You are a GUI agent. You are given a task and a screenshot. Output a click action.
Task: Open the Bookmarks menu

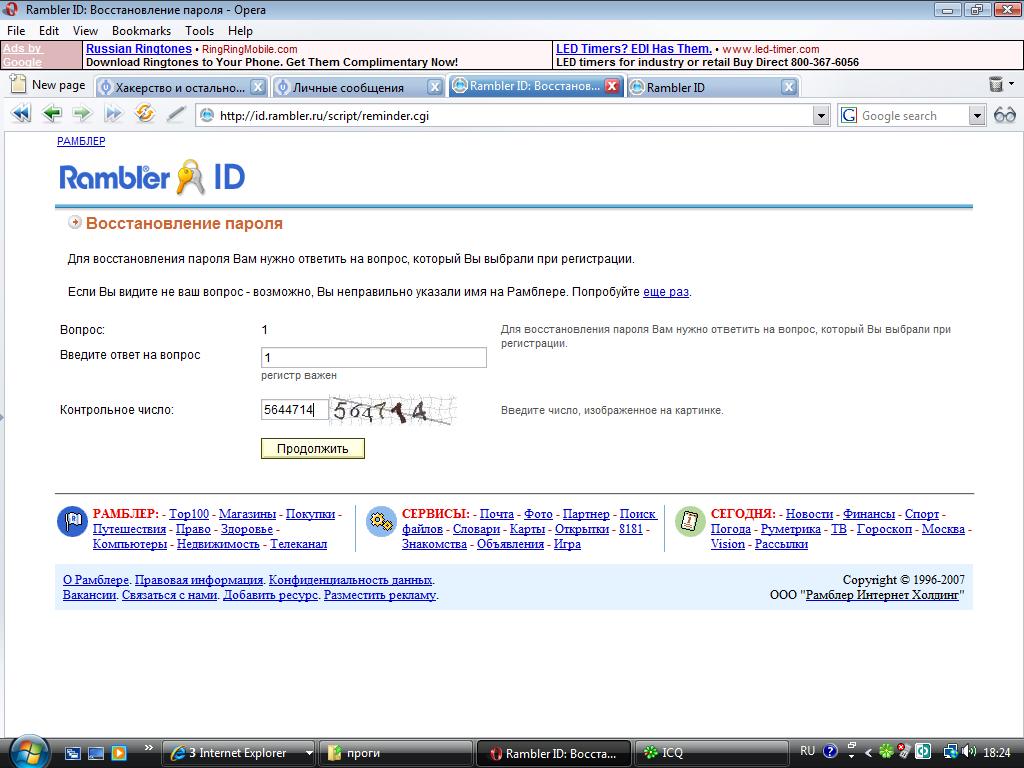tap(141, 31)
